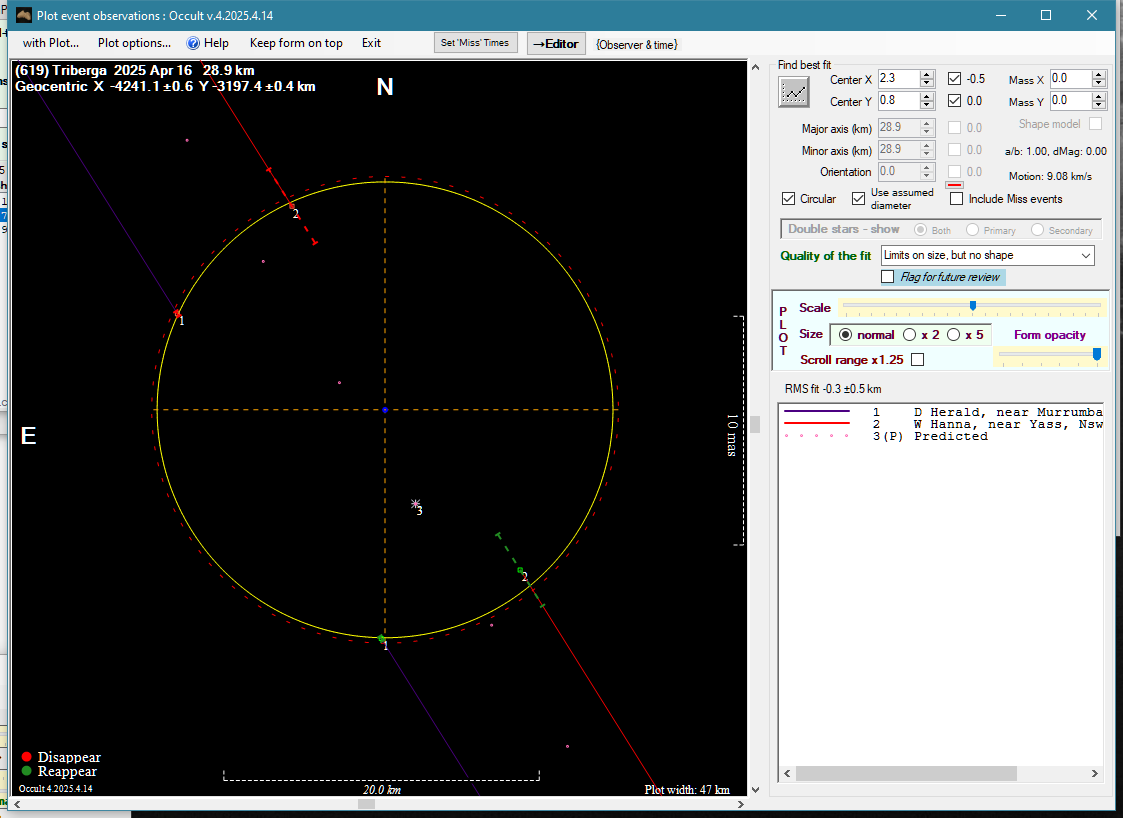The width and height of the screenshot is (1123, 818).
Task: Decrease Center Y with the down arrow
Action: [x=927, y=105]
